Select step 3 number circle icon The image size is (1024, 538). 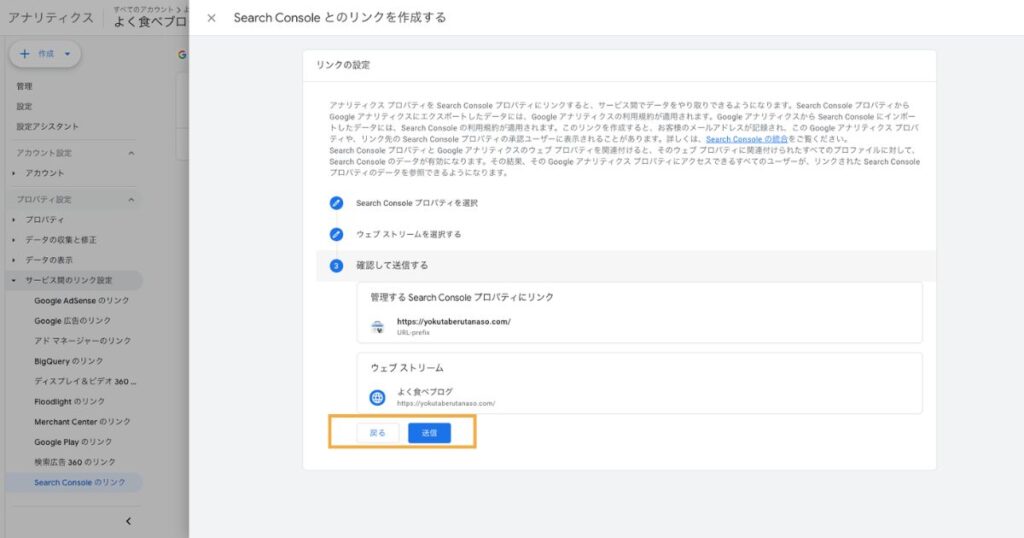(336, 266)
